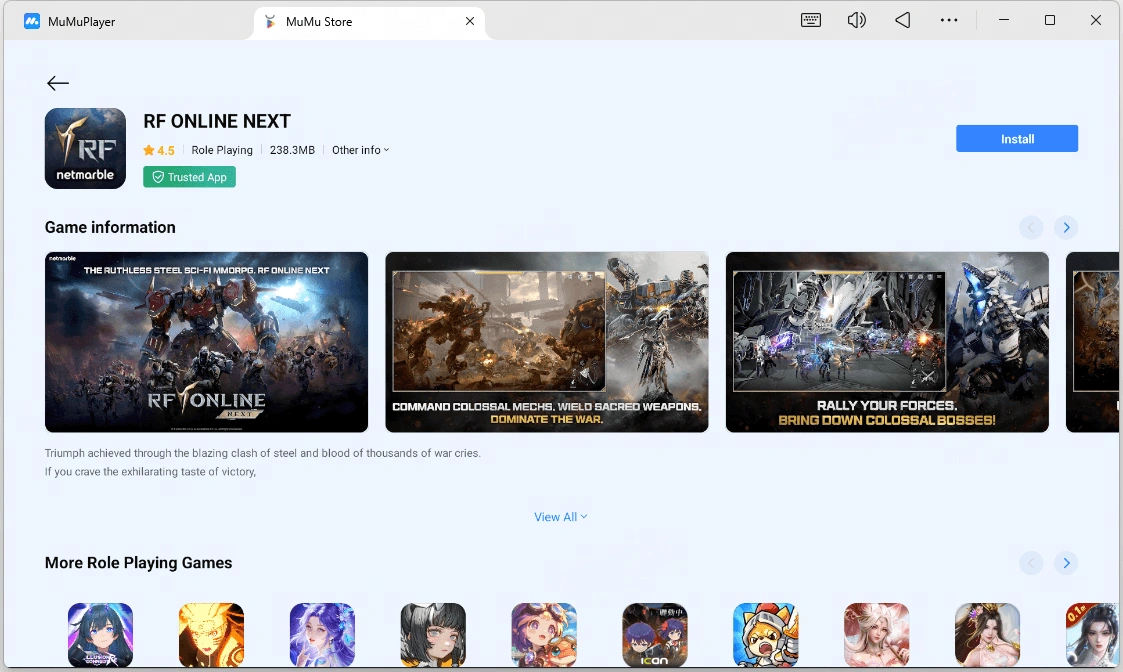Open the armored shiba dog game icon
Viewport: 1123px width, 672px height.
(766, 635)
